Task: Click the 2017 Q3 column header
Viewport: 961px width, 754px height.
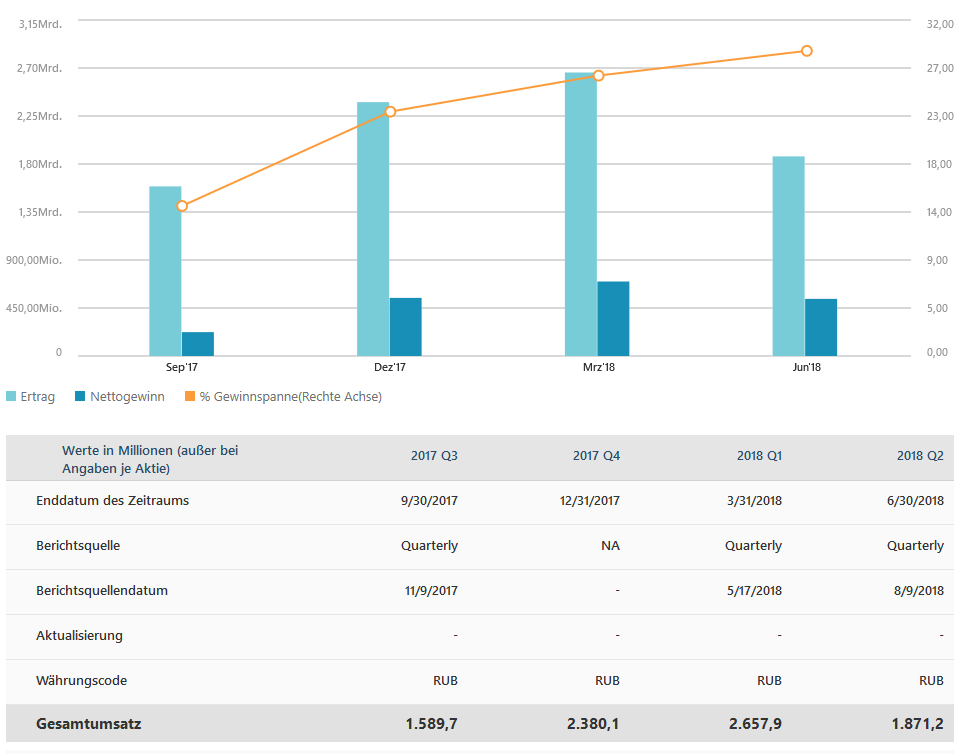Action: 434,456
